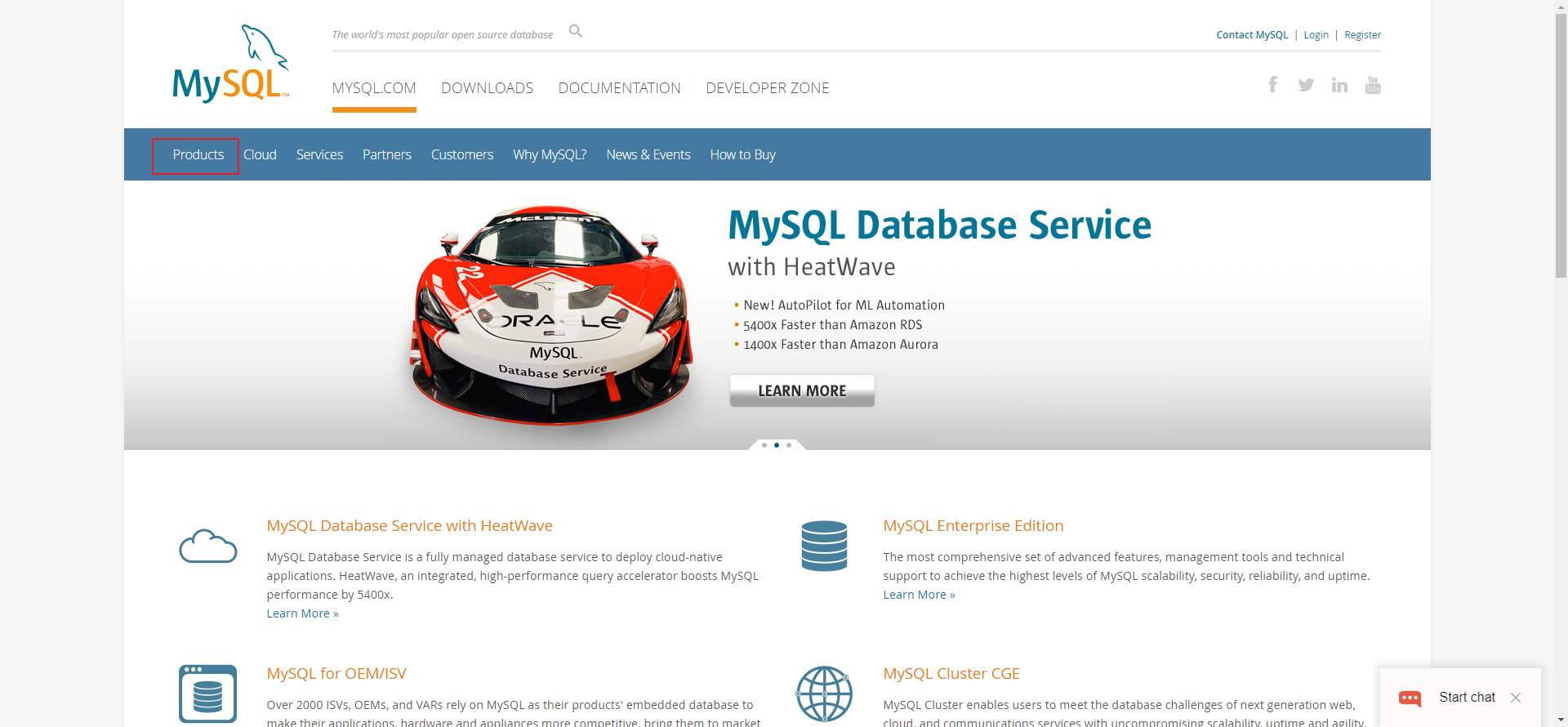Open the Customers menu item

tap(462, 155)
